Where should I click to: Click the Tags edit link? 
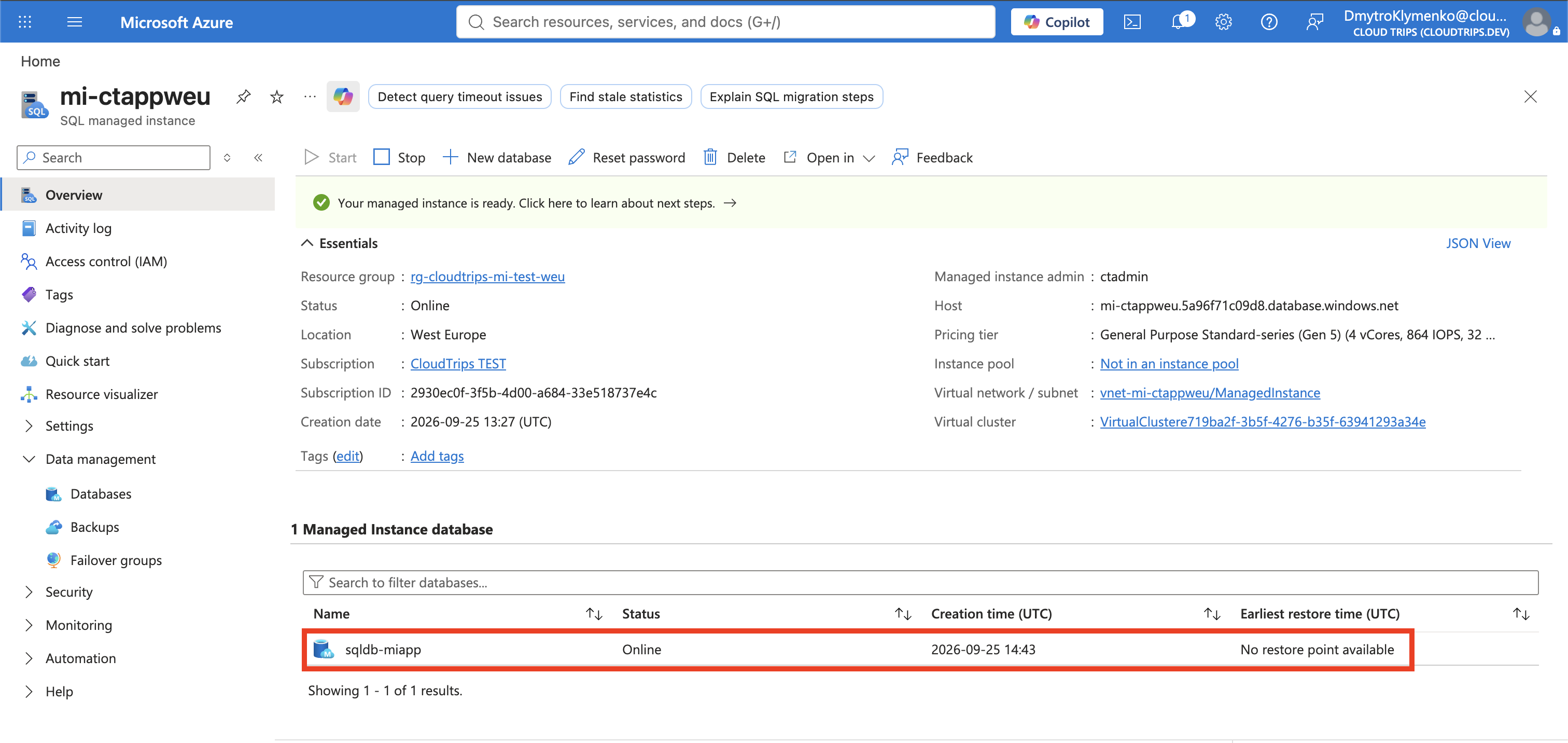pyautogui.click(x=348, y=456)
